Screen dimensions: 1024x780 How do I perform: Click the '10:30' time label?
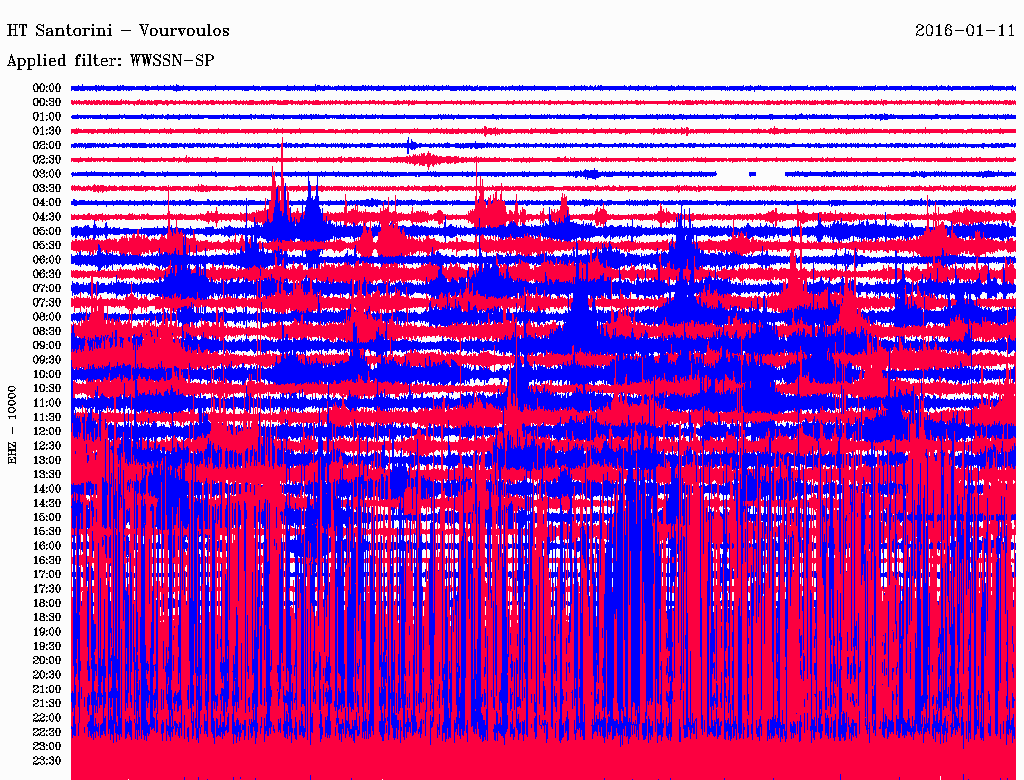(x=47, y=389)
